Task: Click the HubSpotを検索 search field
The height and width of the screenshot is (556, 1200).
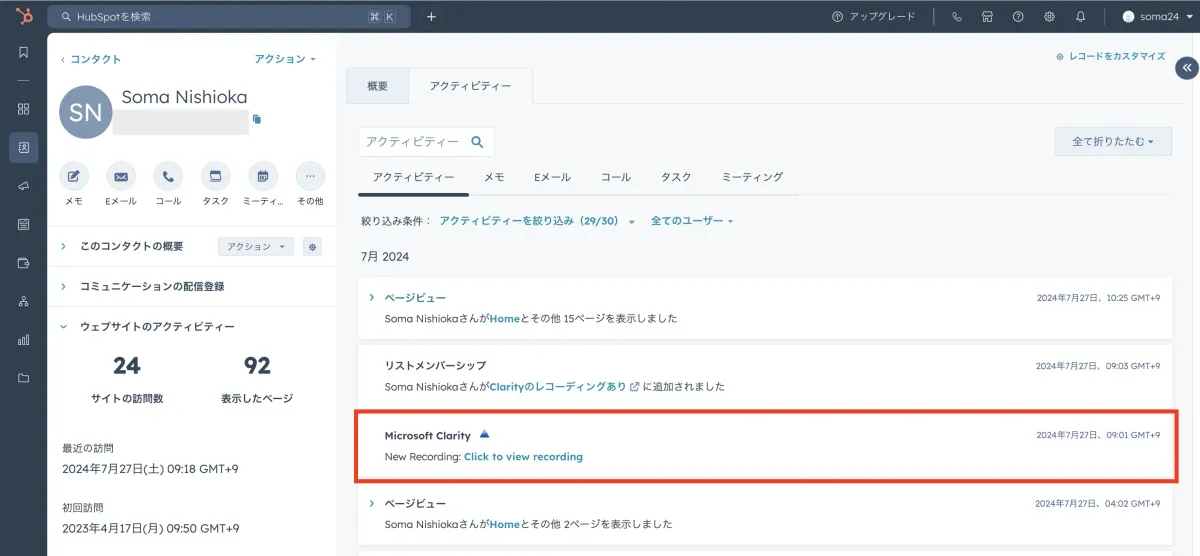Action: 229,17
